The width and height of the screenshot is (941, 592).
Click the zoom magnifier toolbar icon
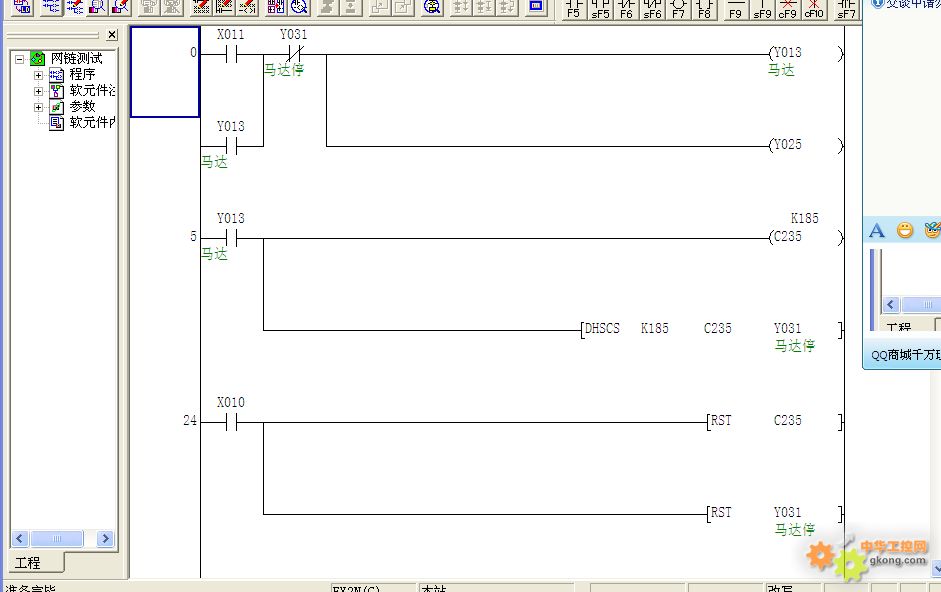[x=432, y=8]
